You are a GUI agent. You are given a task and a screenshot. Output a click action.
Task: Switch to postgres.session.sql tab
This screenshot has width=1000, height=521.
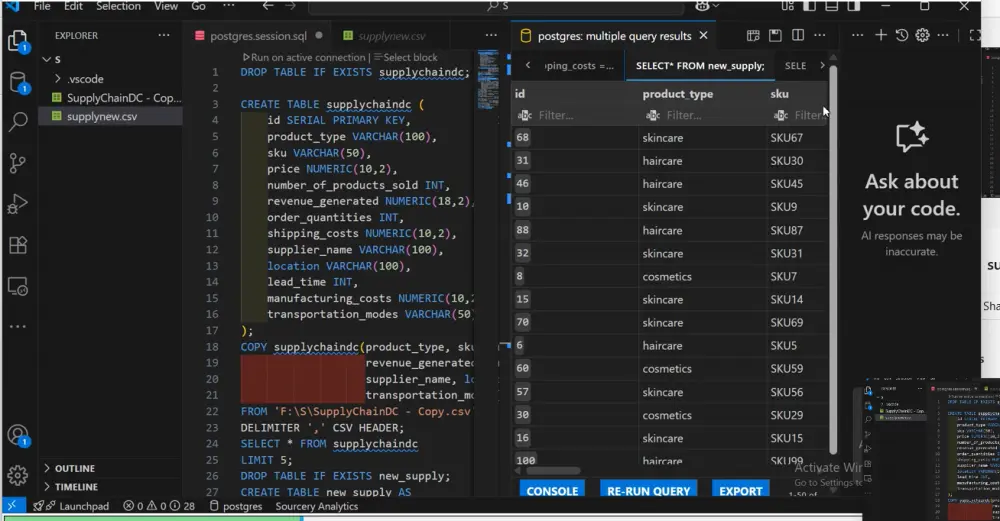pyautogui.click(x=257, y=36)
